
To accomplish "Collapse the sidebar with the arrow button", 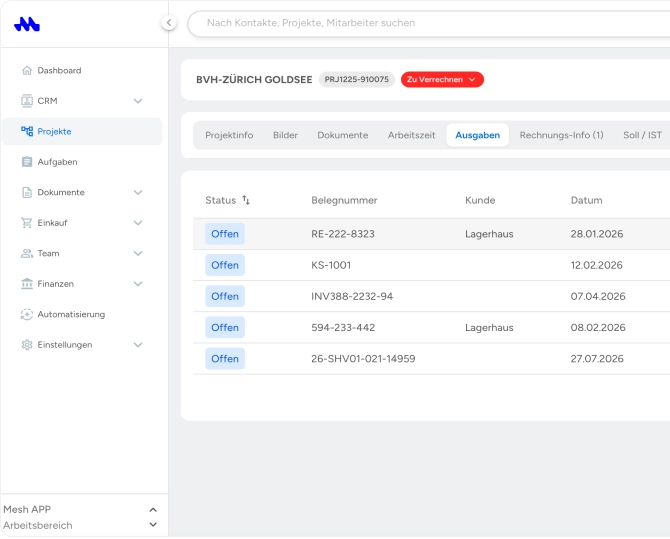I will coord(169,23).
